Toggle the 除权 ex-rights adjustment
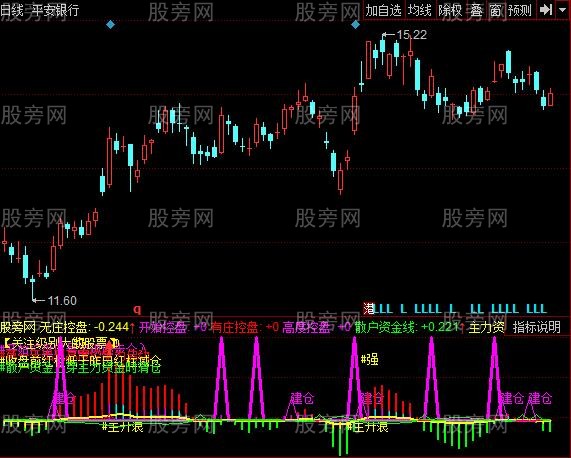Image resolution: width=571 pixels, height=458 pixels. [450, 10]
